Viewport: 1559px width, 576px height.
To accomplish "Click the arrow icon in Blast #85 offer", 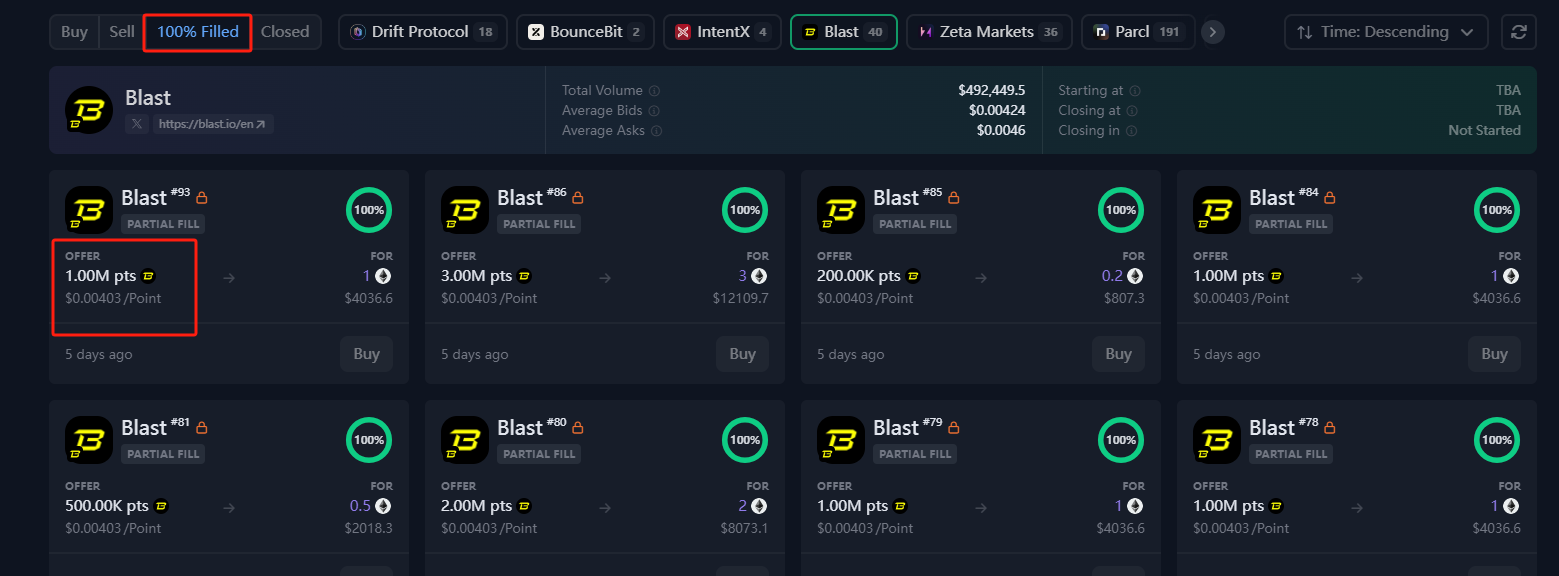I will pyautogui.click(x=981, y=277).
